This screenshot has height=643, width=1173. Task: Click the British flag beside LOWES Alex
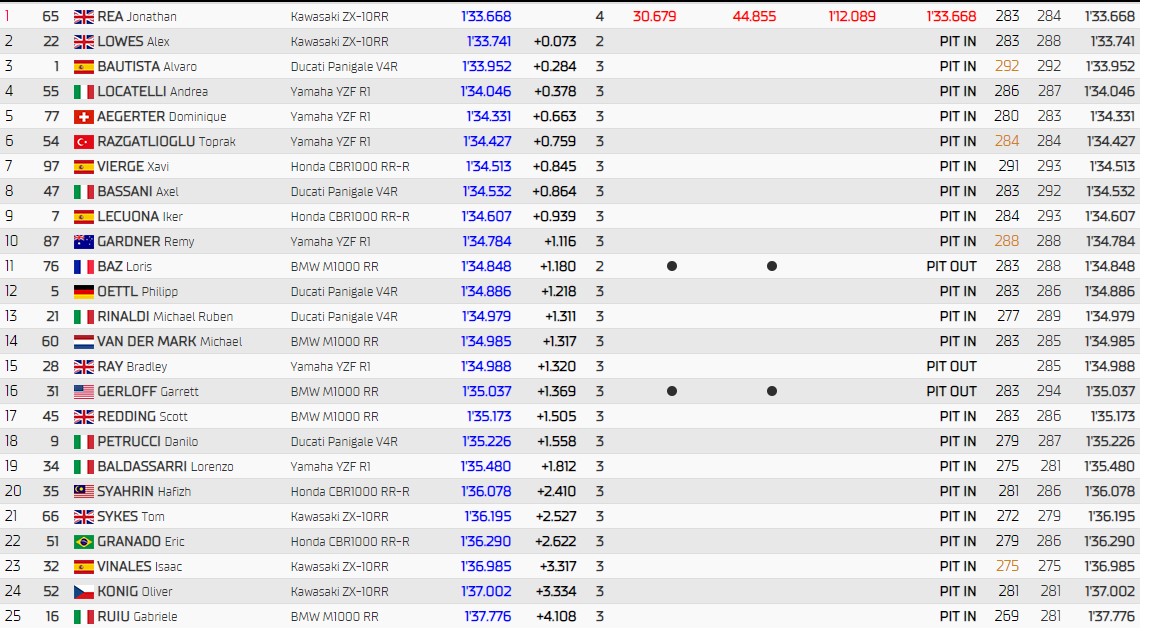pyautogui.click(x=84, y=42)
